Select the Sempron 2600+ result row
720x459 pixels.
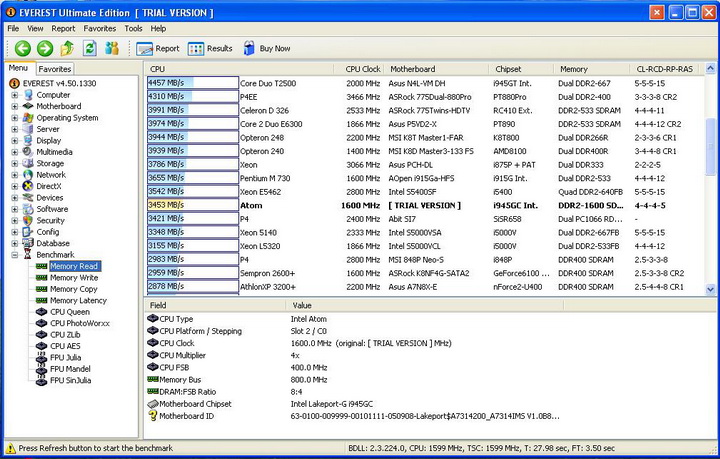pyautogui.click(x=425, y=273)
